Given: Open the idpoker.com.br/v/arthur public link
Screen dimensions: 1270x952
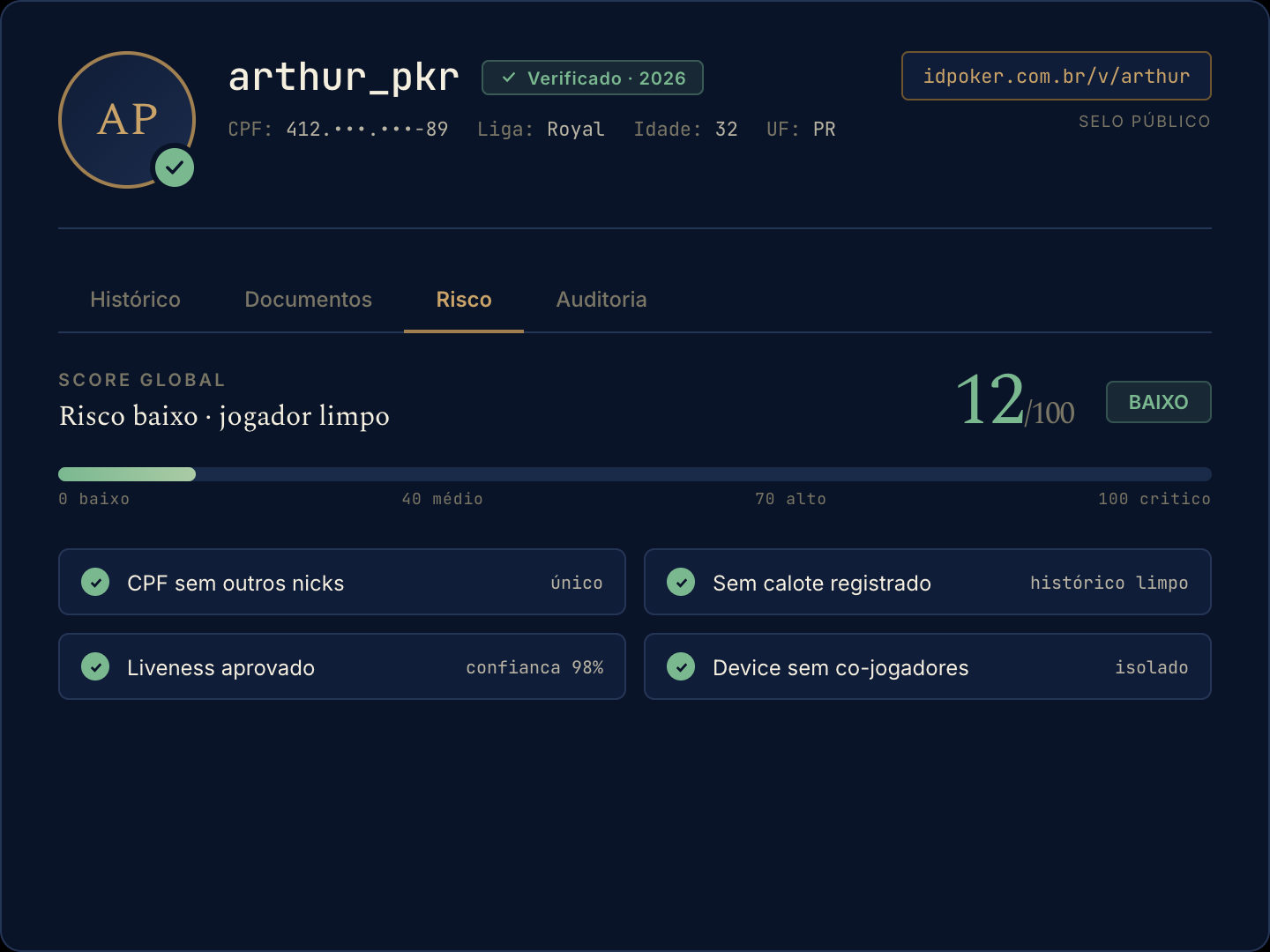Looking at the screenshot, I should coord(1057,76).
